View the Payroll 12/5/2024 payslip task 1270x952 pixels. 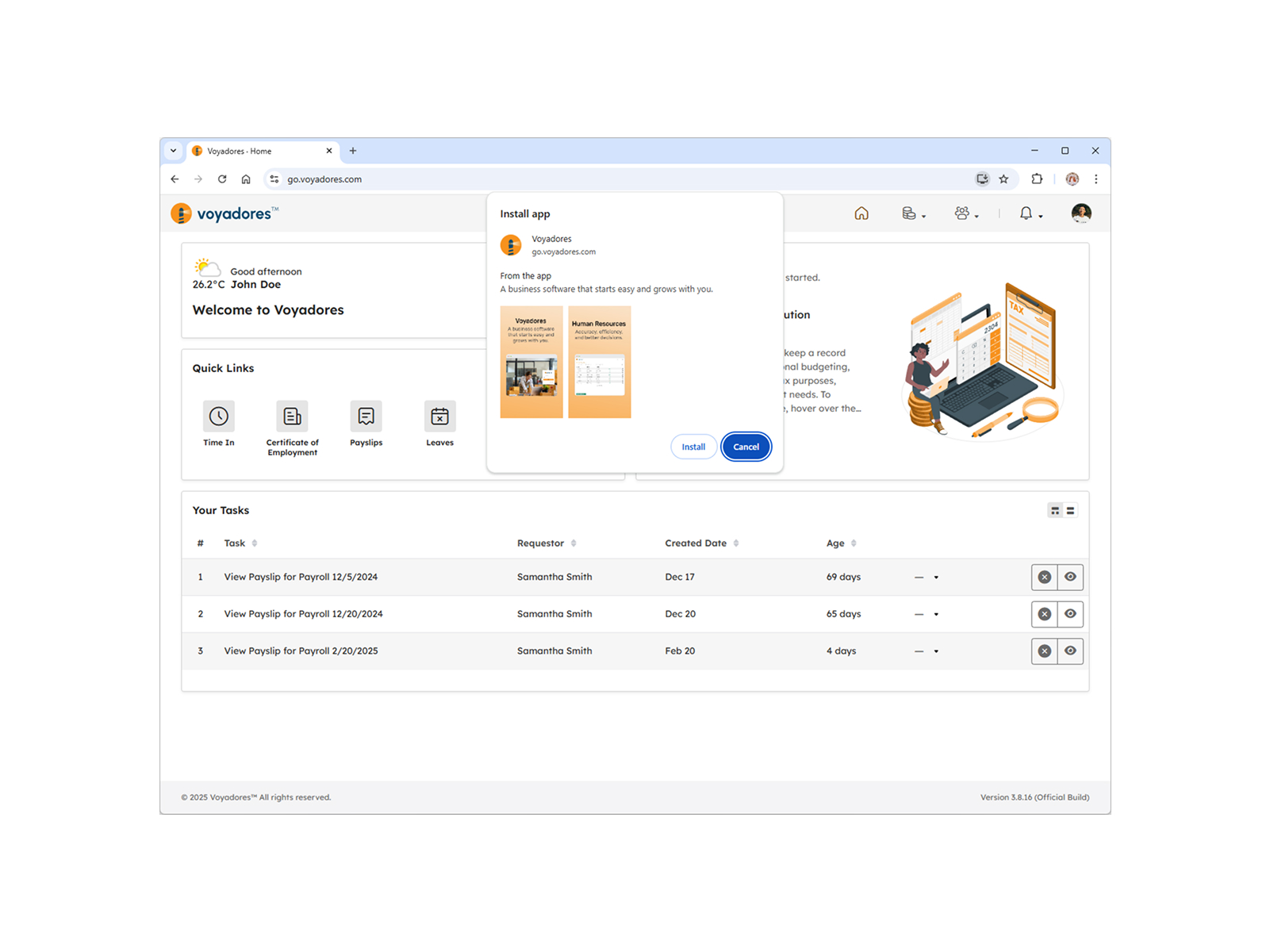(1070, 577)
